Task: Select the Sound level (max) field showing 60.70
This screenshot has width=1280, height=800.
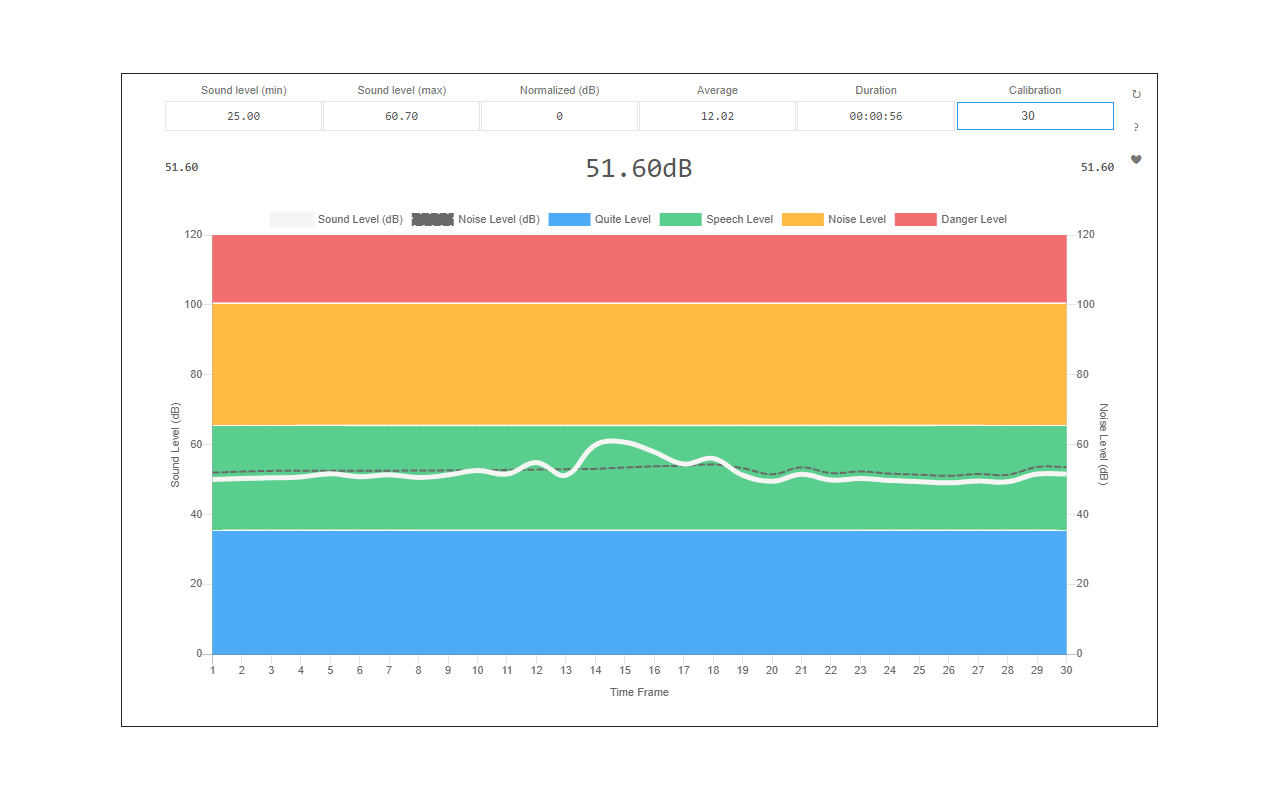Action: pyautogui.click(x=402, y=116)
